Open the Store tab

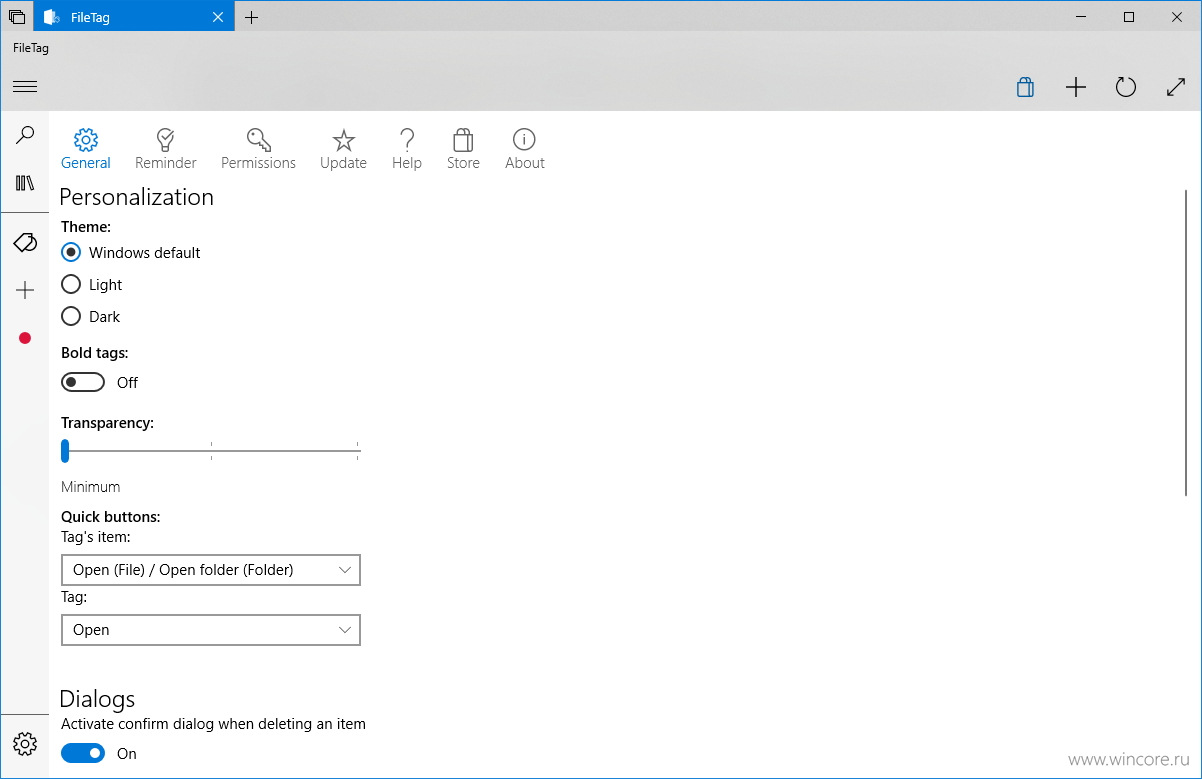click(x=463, y=149)
